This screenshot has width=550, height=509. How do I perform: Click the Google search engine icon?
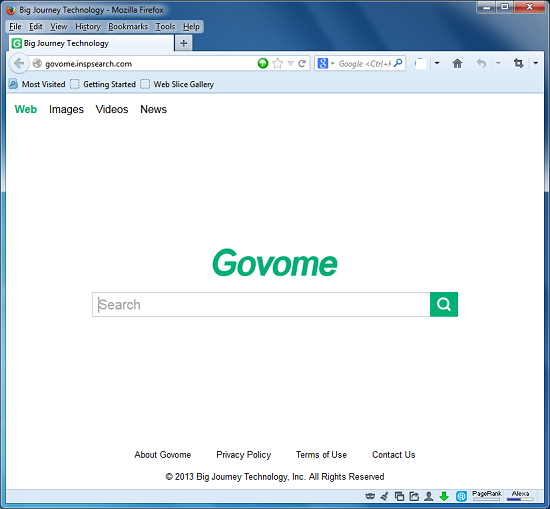(x=322, y=63)
